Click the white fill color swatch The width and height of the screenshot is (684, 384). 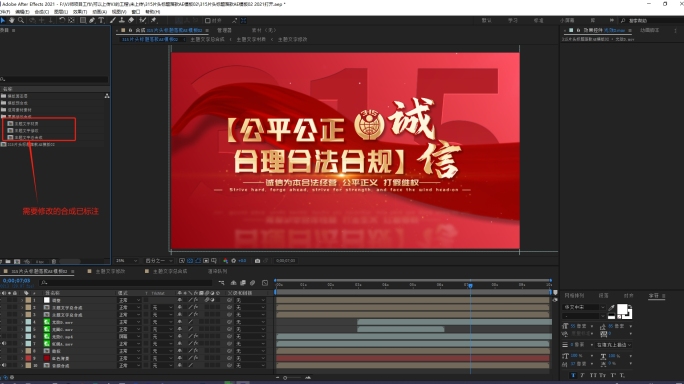pos(622,309)
